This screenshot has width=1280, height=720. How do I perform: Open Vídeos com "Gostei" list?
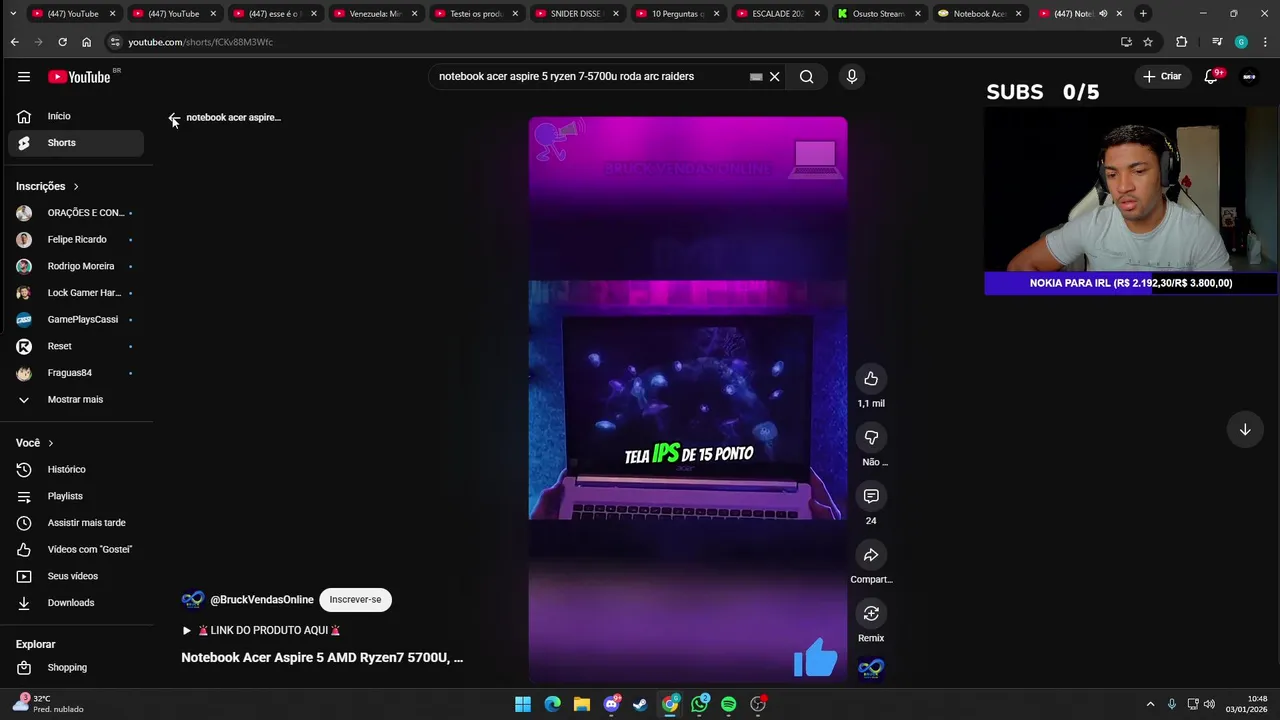pyautogui.click(x=75, y=549)
